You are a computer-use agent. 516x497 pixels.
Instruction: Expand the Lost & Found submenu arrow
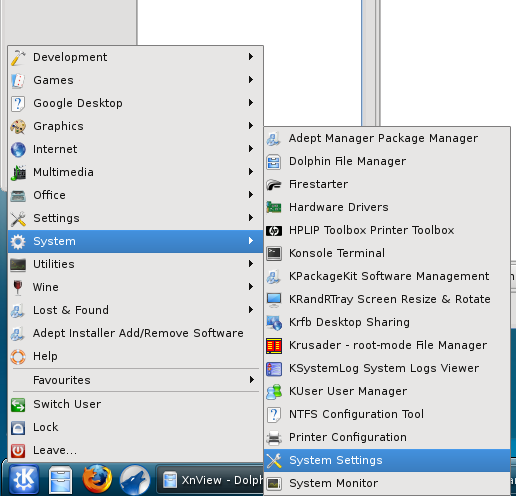tap(251, 310)
